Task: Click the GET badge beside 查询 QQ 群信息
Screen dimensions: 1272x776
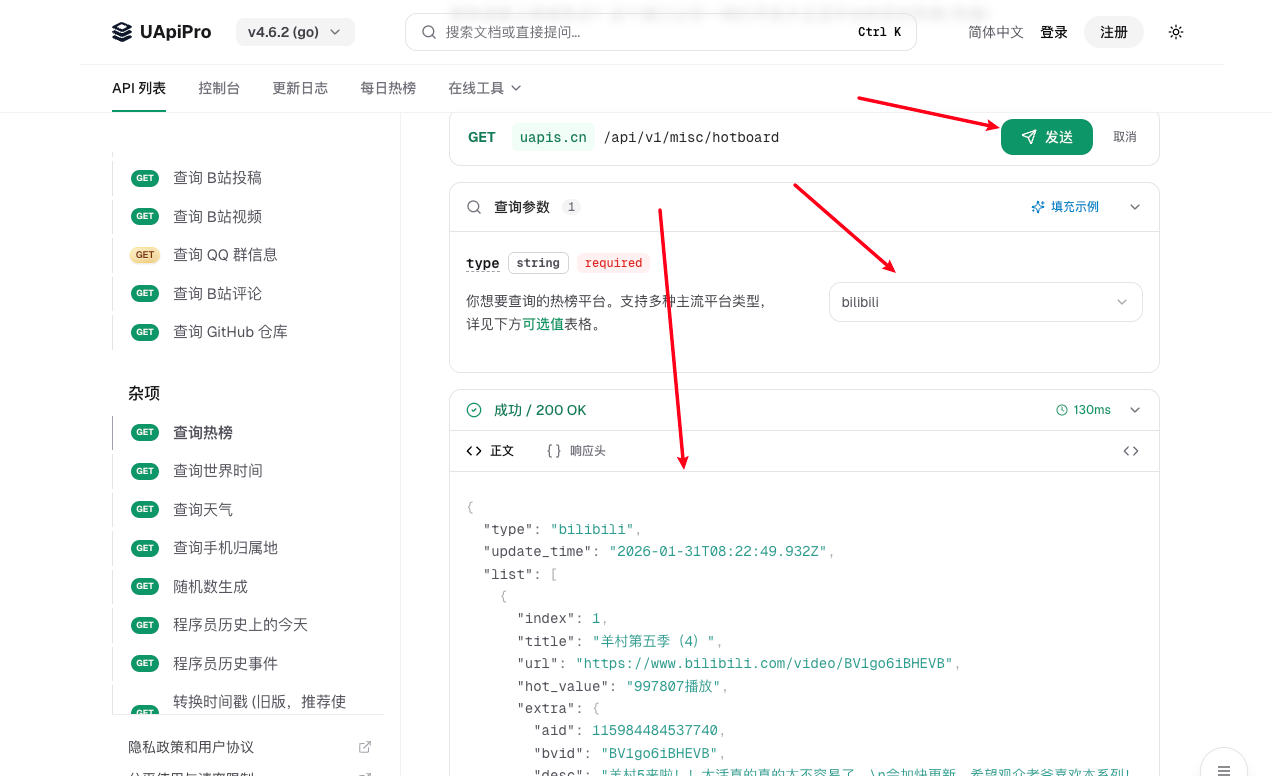Action: [x=145, y=255]
